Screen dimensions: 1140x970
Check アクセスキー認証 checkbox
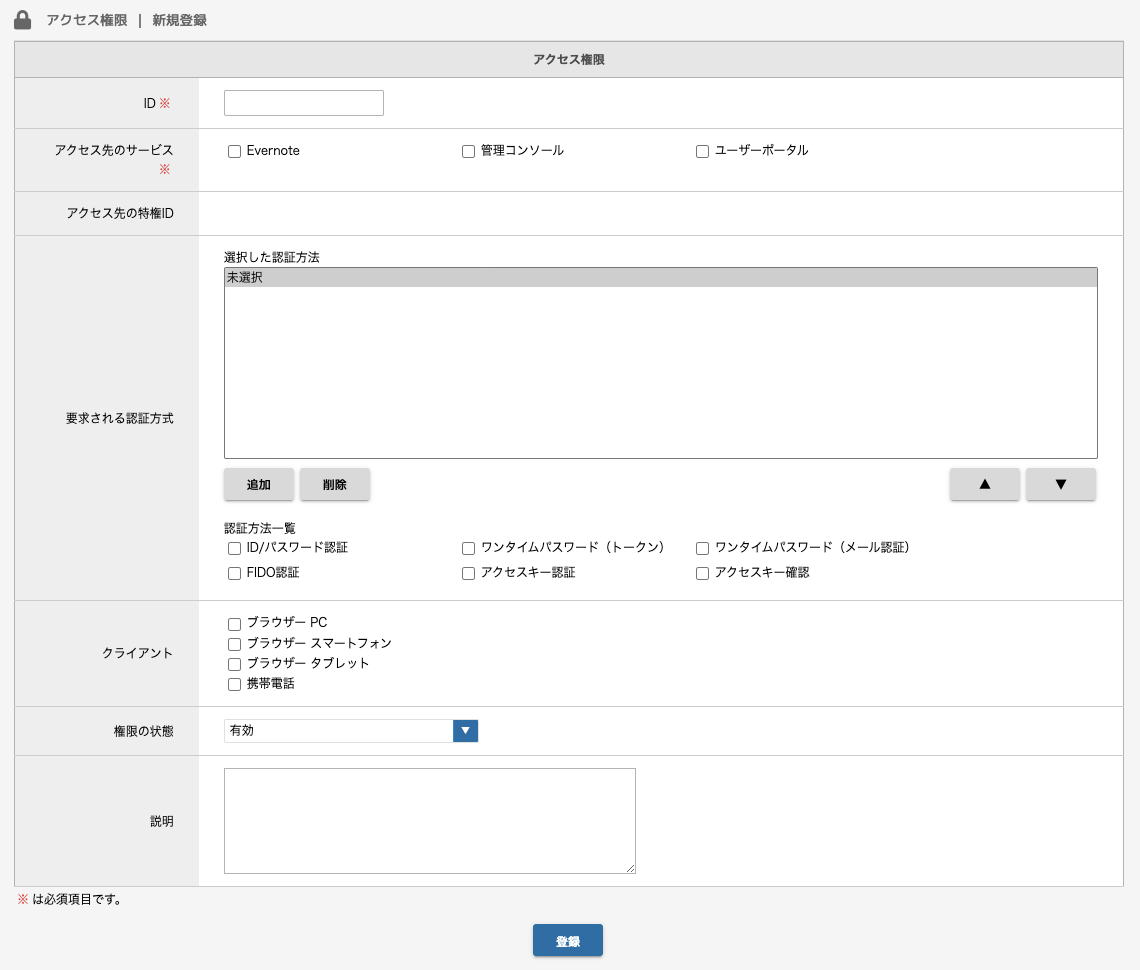point(468,574)
